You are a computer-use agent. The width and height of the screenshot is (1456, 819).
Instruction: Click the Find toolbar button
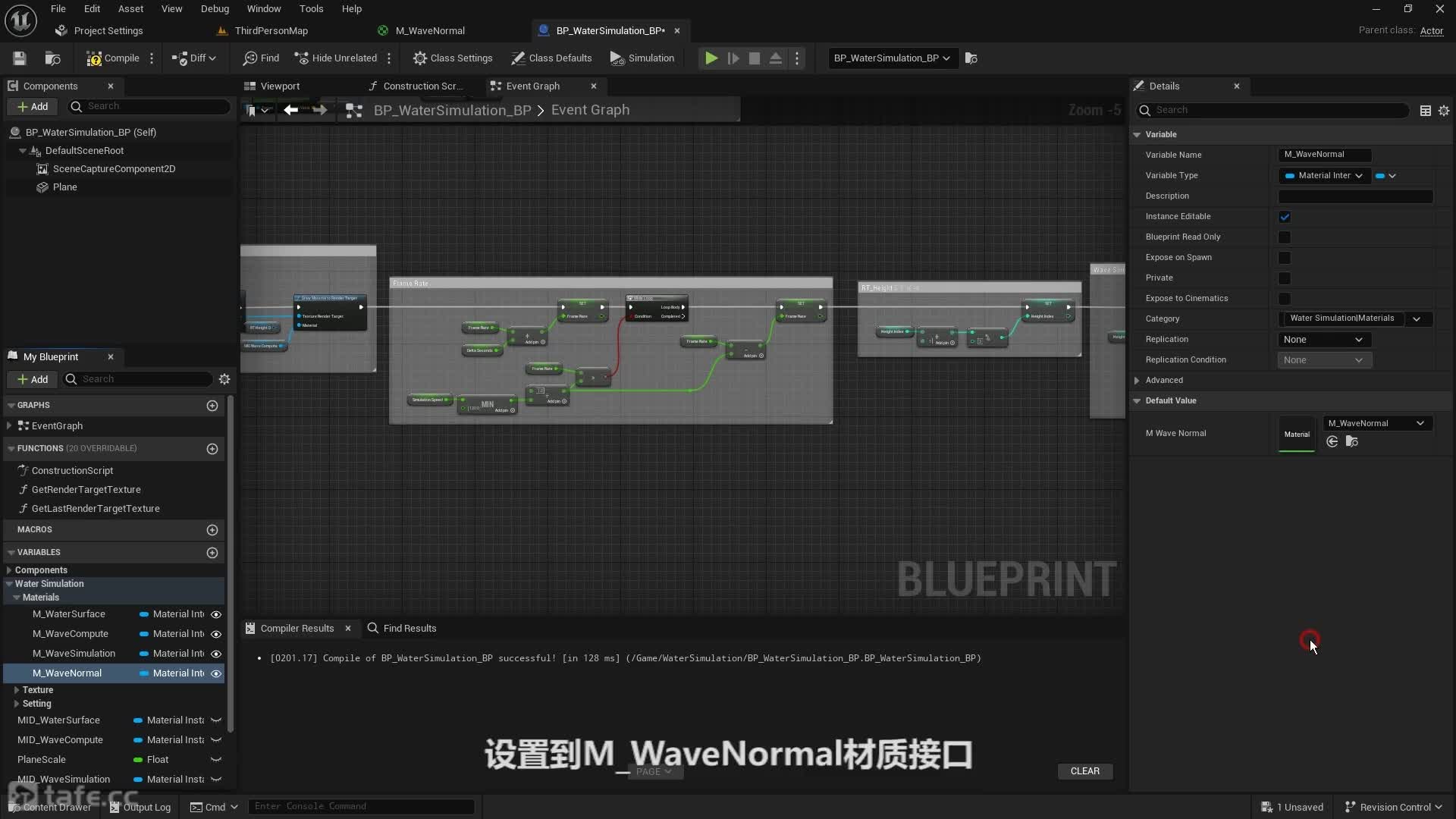point(261,58)
